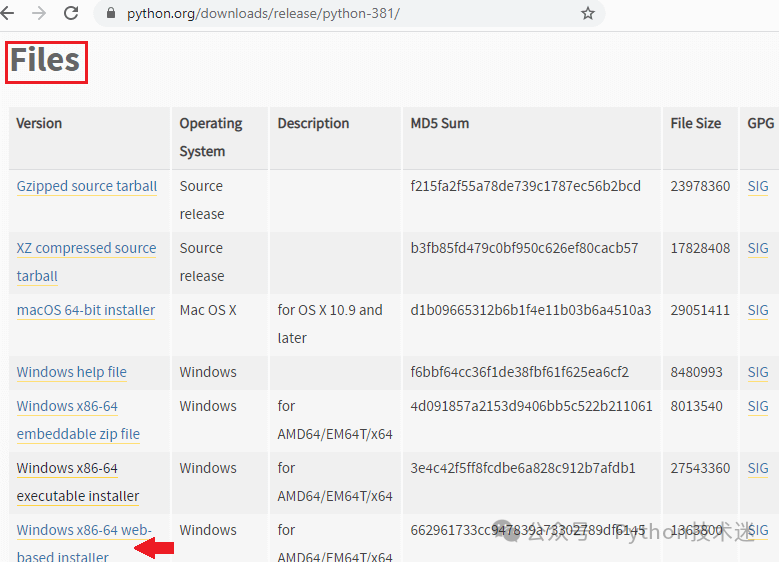779x562 pixels.
Task: Download the Gzipped source tarball
Action: [x=87, y=186]
